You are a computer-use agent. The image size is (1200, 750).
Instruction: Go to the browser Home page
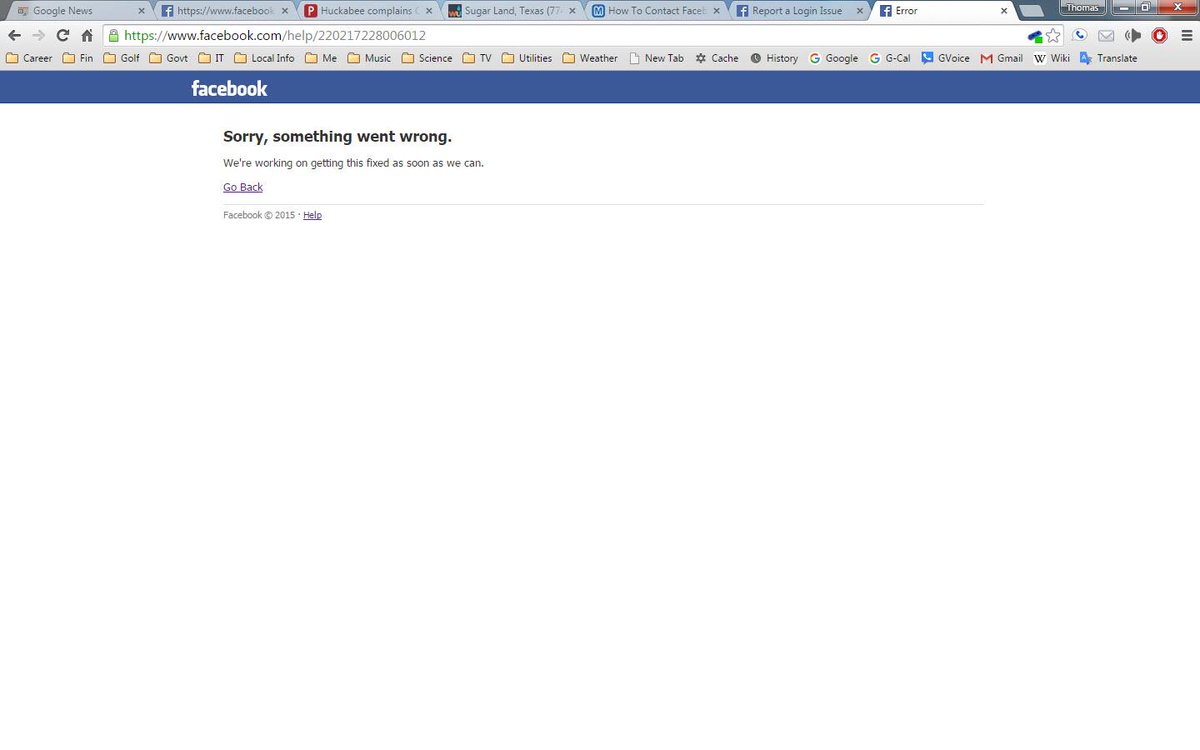87,35
